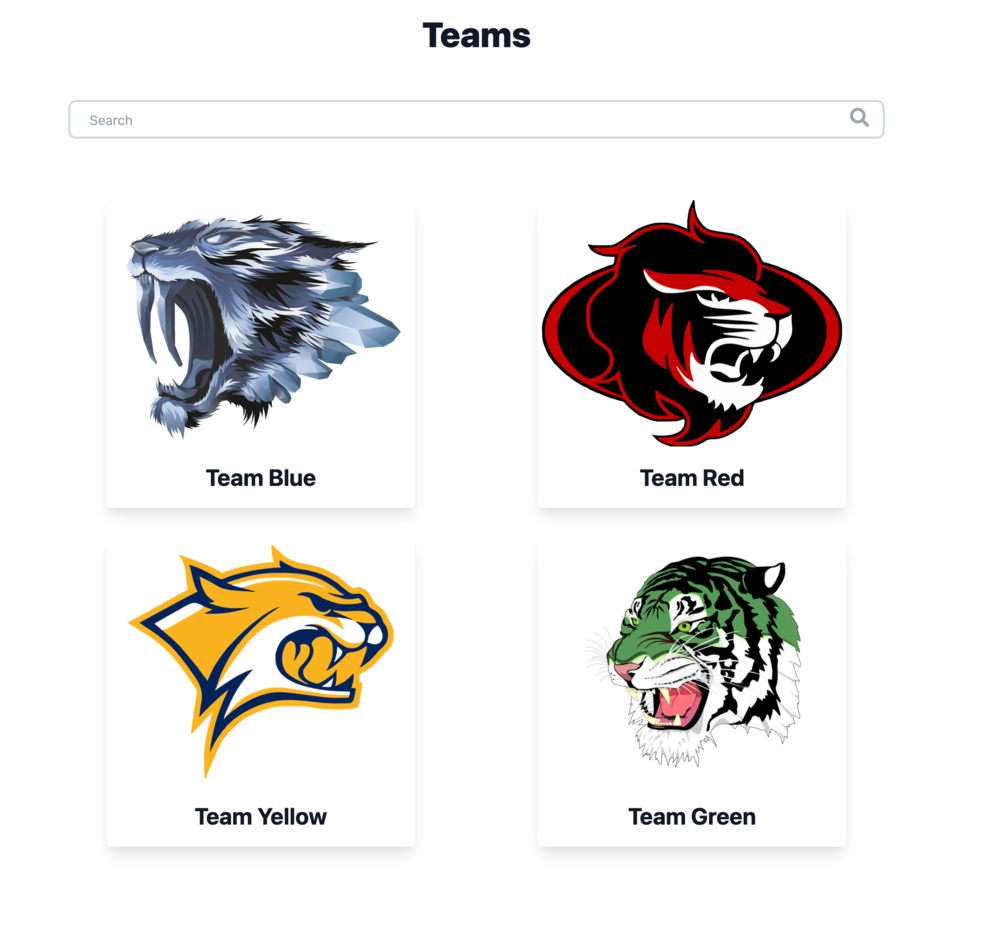Image resolution: width=1005 pixels, height=942 pixels.
Task: Click the word Green in Team Green
Action: tap(724, 817)
